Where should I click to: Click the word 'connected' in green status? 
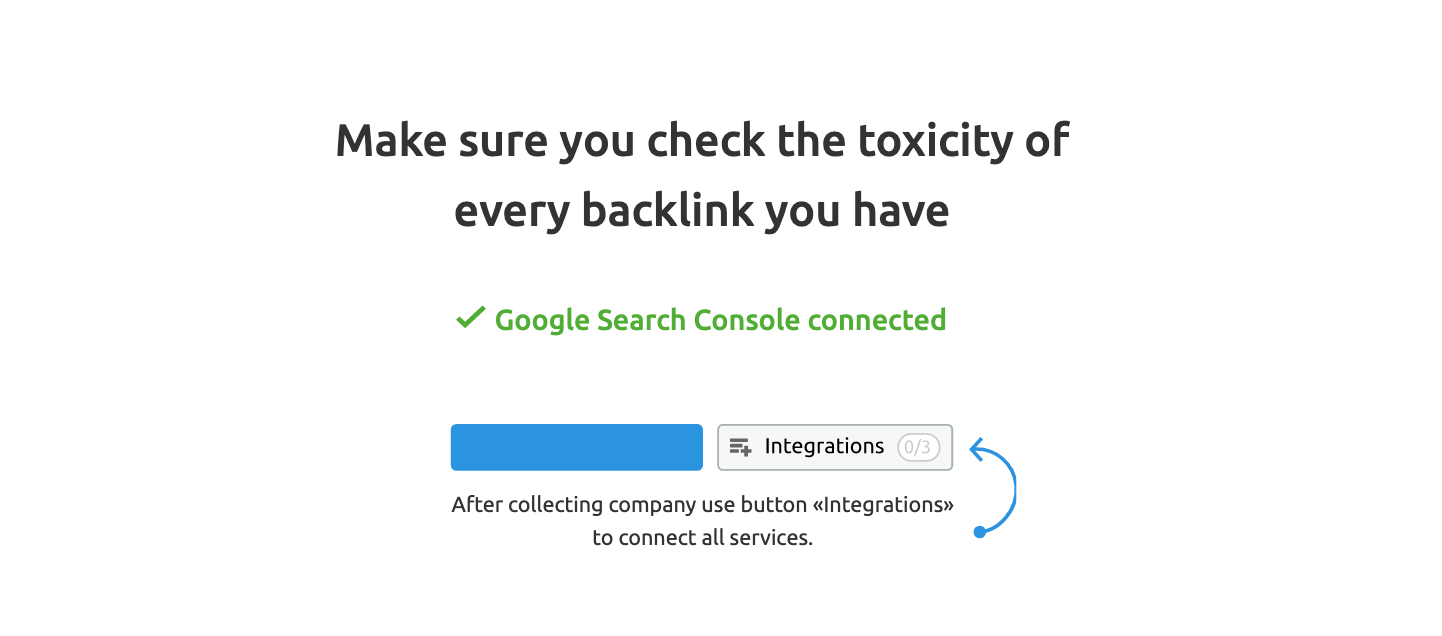click(x=877, y=320)
